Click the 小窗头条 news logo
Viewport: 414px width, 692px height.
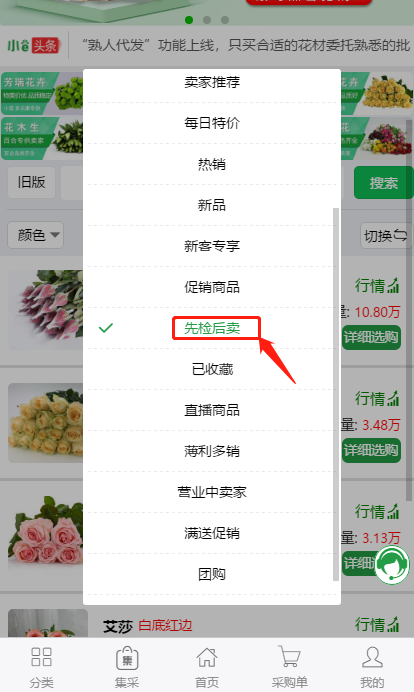(33, 45)
